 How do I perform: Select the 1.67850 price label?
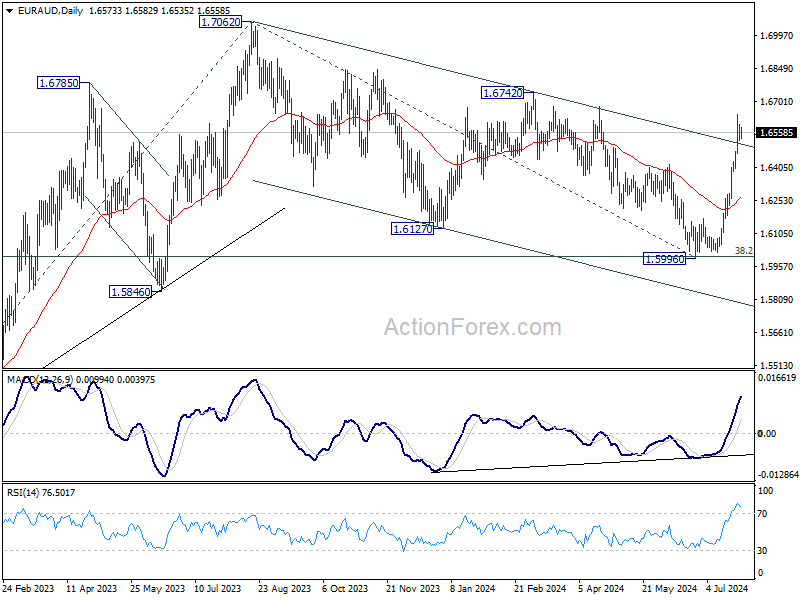pyautogui.click(x=59, y=83)
